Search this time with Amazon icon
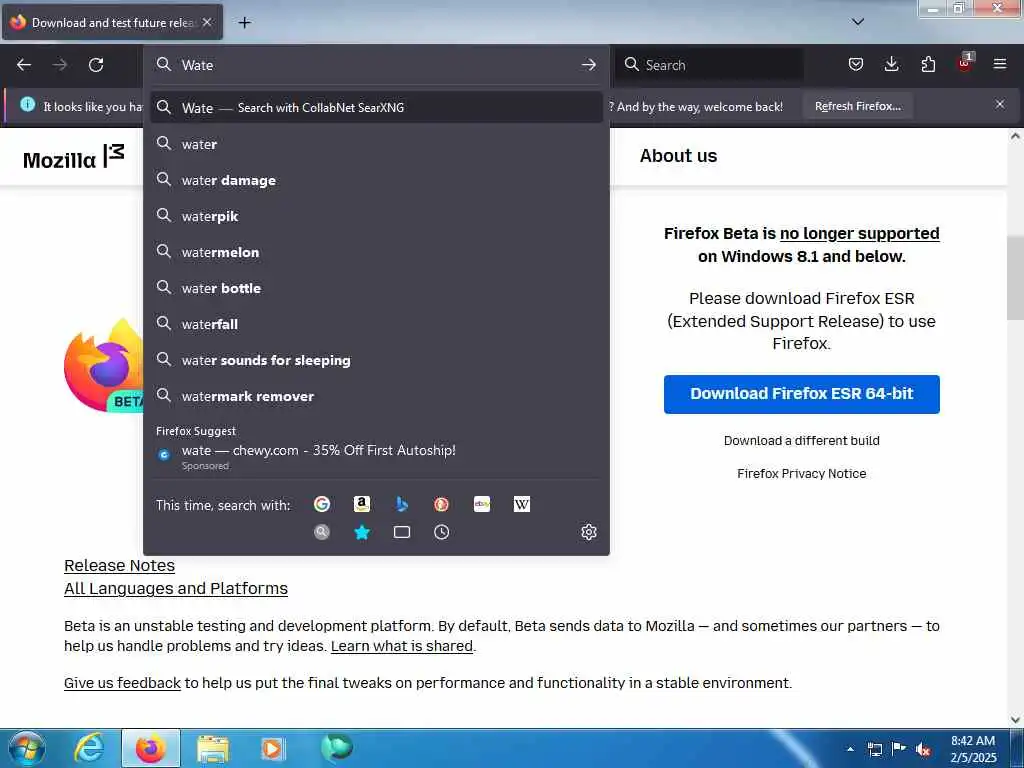This screenshot has width=1024, height=768. [x=362, y=504]
